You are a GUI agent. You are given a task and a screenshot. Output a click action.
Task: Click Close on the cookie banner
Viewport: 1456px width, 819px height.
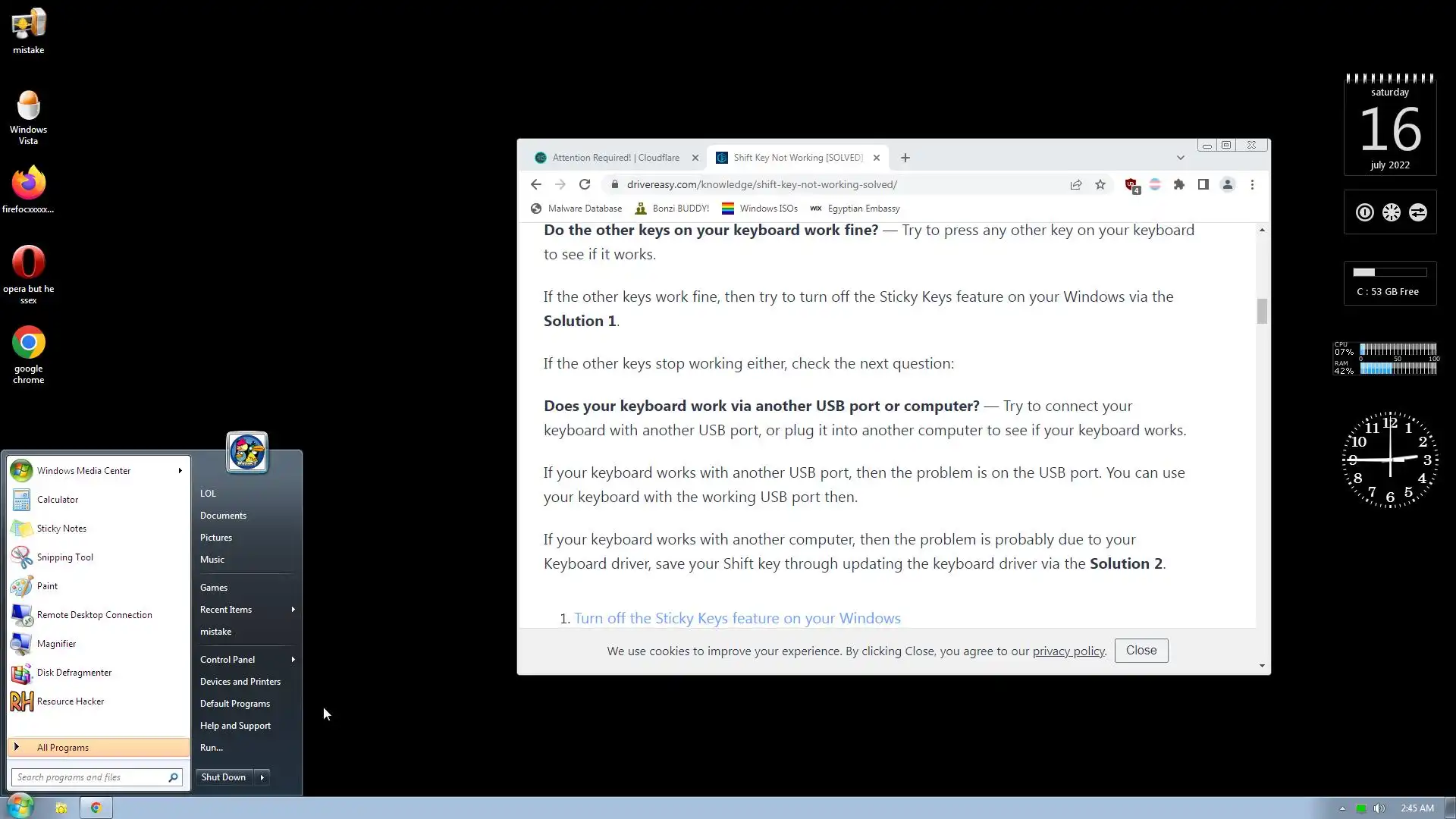[x=1141, y=651]
